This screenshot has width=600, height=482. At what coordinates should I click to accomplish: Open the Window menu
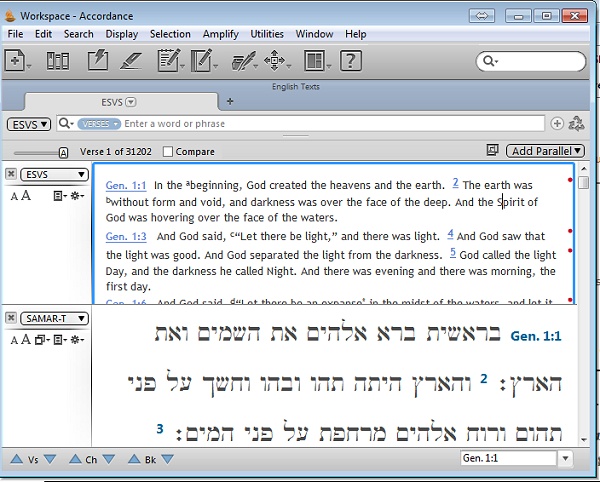[314, 34]
